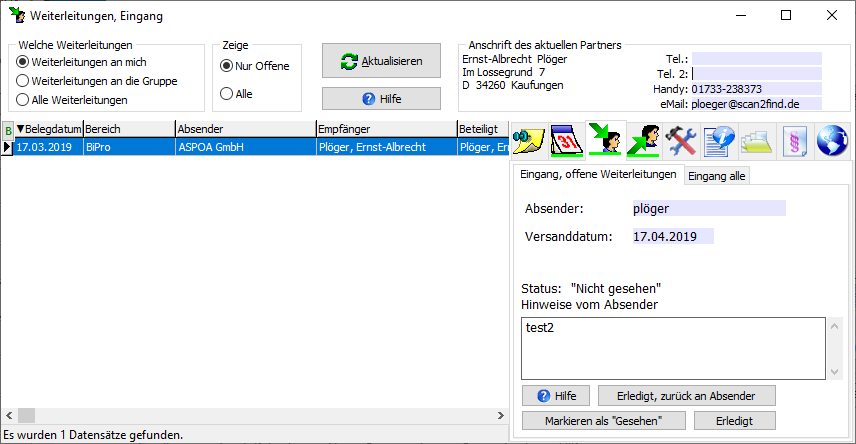Select 'Weiterleitungen an mich' radio option
Viewport: 856px width, 444px height.
tap(82, 62)
